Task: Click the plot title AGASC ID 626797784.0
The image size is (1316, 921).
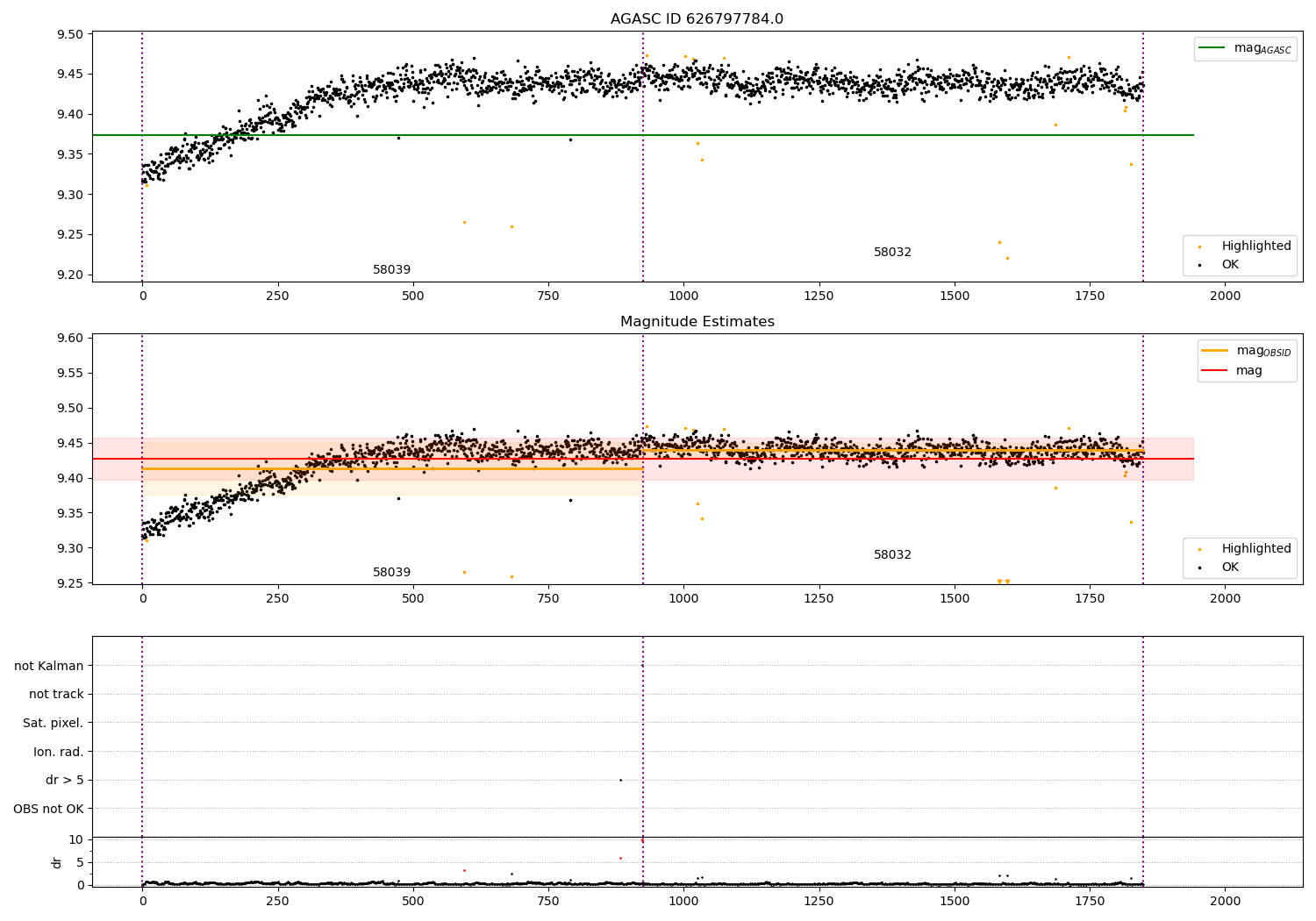Action: (x=697, y=19)
